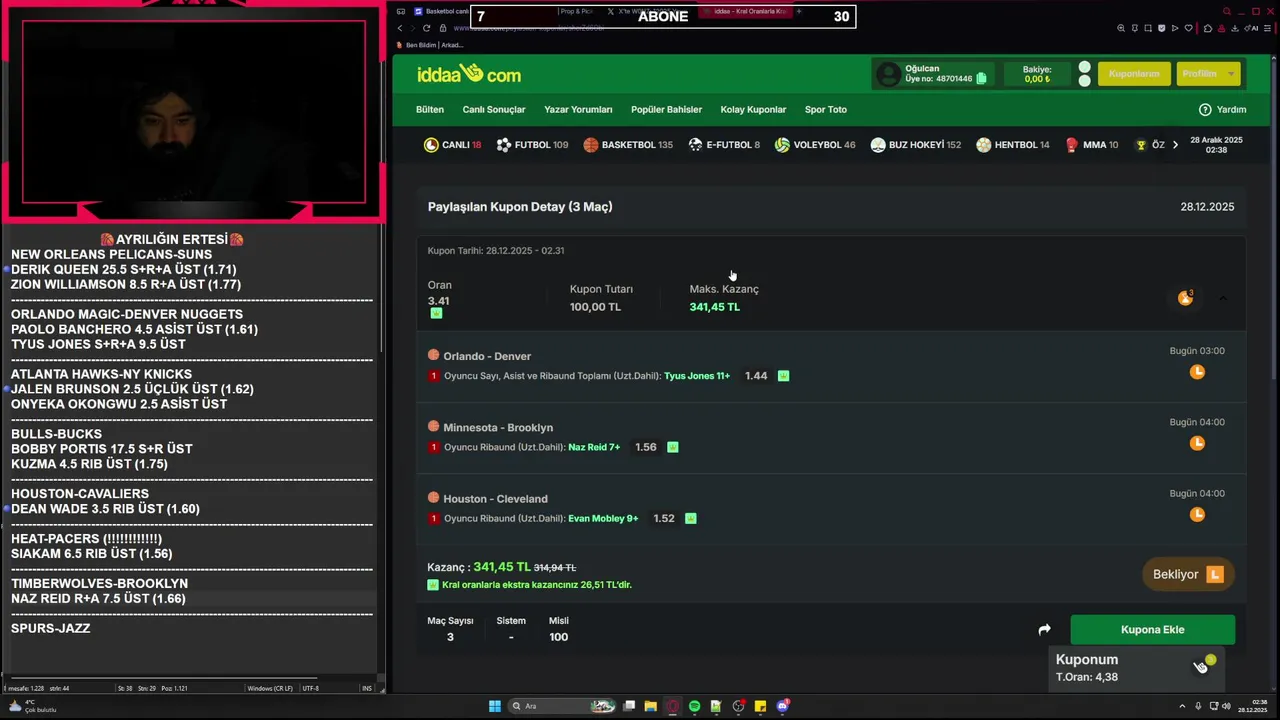The image size is (1280, 720).
Task: Open File Explorer from the taskbar
Action: click(x=650, y=706)
